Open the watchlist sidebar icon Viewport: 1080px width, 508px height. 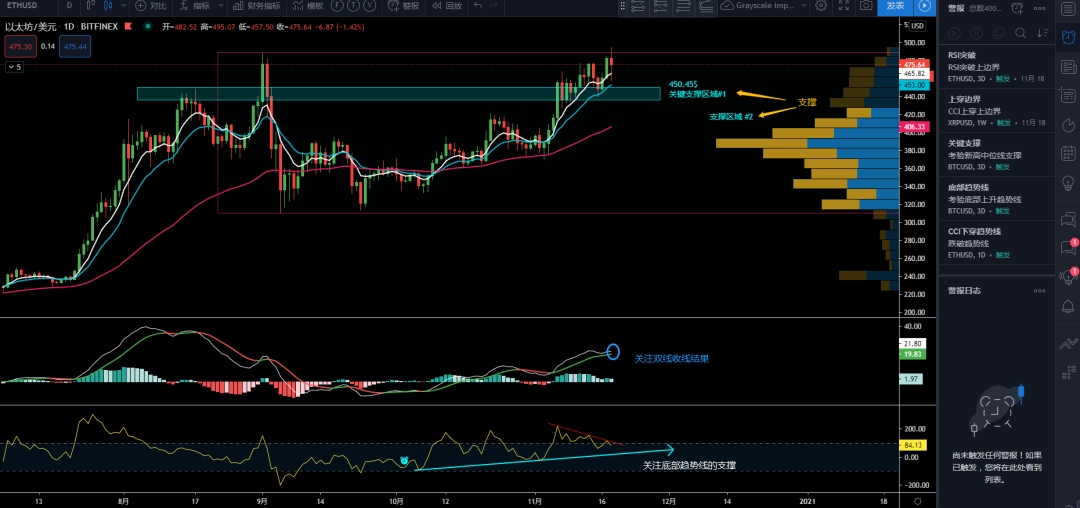click(x=1068, y=8)
